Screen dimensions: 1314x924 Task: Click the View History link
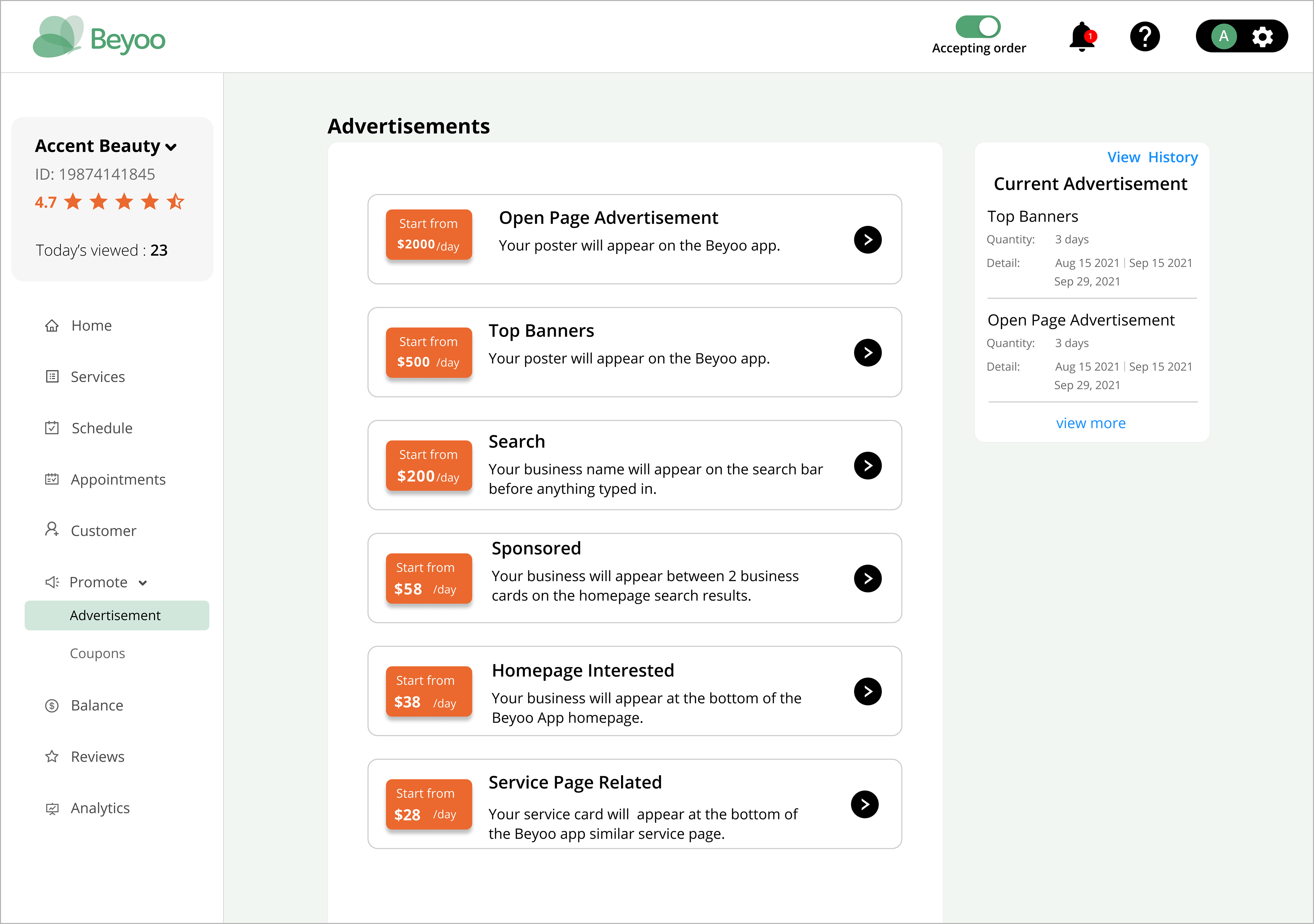tap(1152, 157)
